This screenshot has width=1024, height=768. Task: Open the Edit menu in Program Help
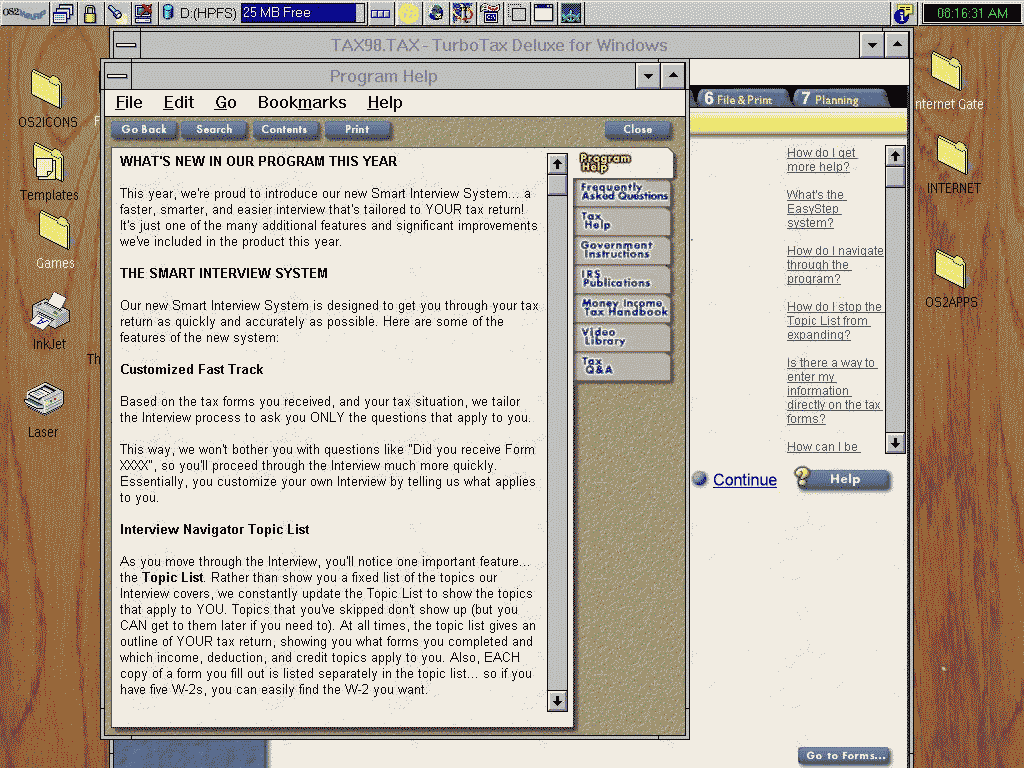pyautogui.click(x=178, y=103)
